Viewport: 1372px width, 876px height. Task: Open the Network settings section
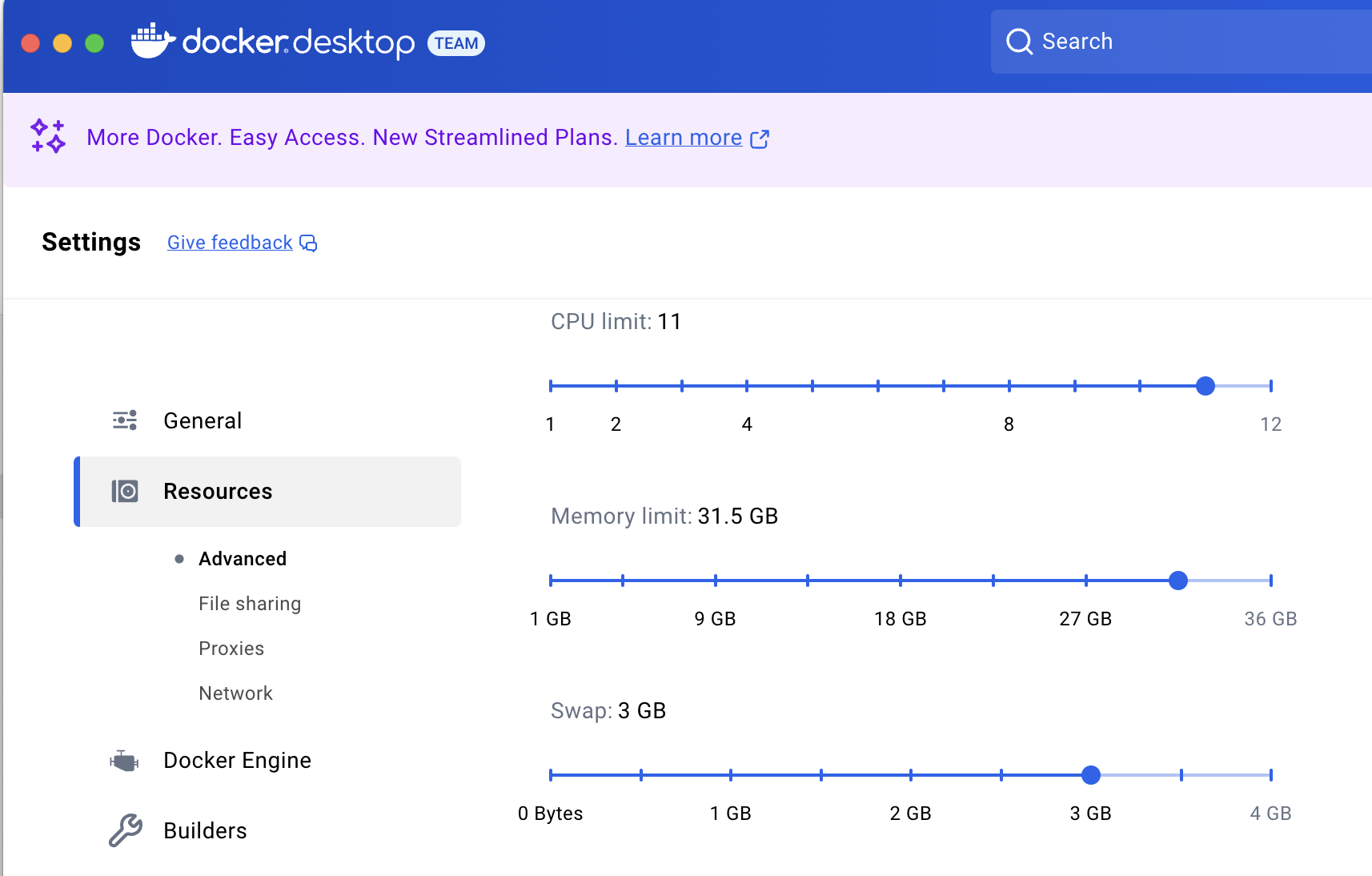coord(235,693)
